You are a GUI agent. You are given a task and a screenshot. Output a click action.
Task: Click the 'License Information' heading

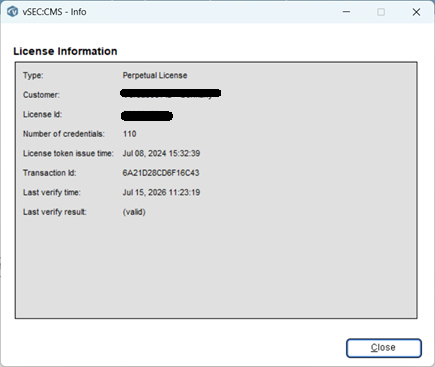pos(65,51)
